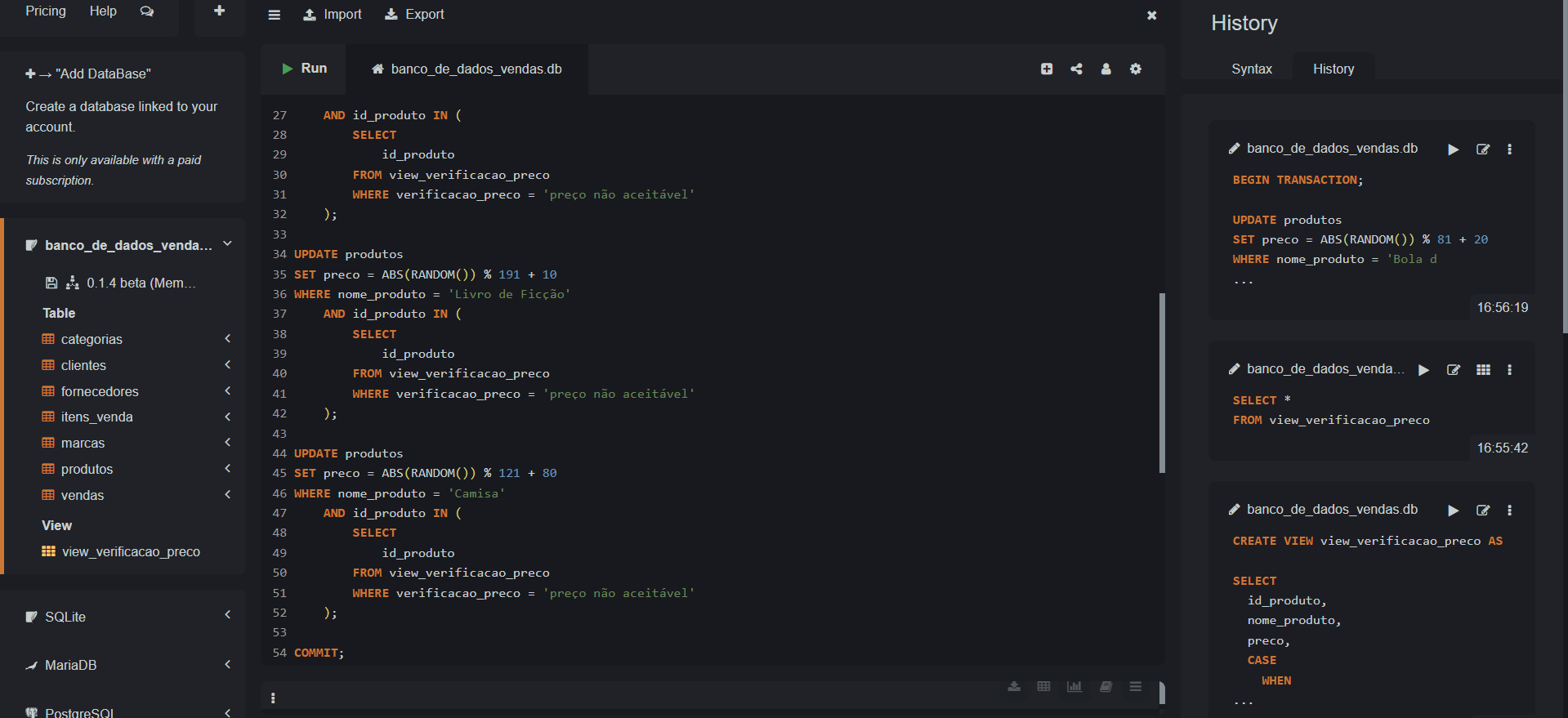Open the settings gear in editor toolbar
The image size is (1568, 718).
click(x=1136, y=69)
